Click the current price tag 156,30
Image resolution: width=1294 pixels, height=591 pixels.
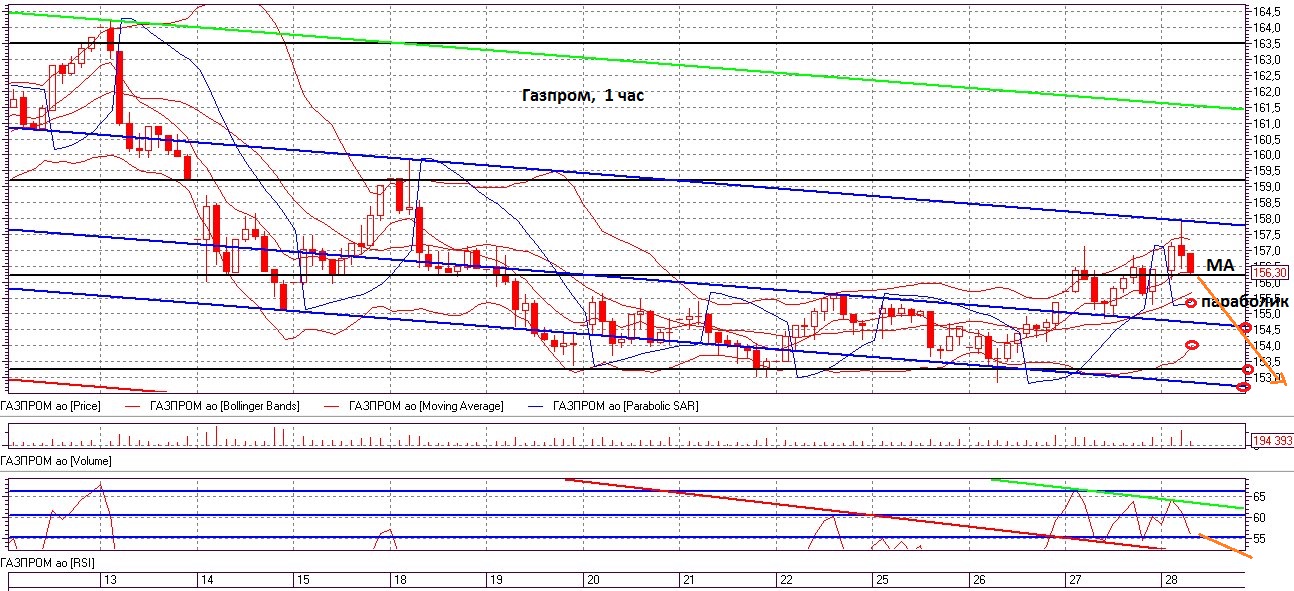click(x=1268, y=272)
